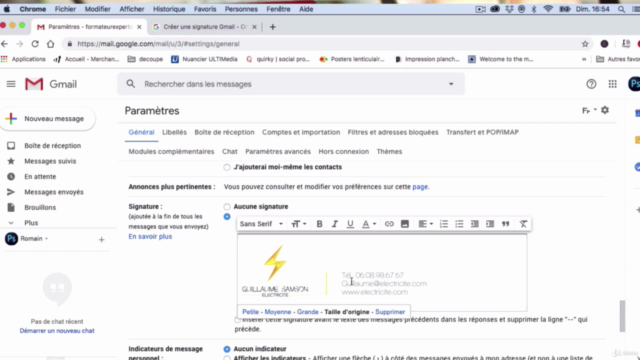640x360 pixels.
Task: Click the search magnifier icon
Action: (x=130, y=84)
